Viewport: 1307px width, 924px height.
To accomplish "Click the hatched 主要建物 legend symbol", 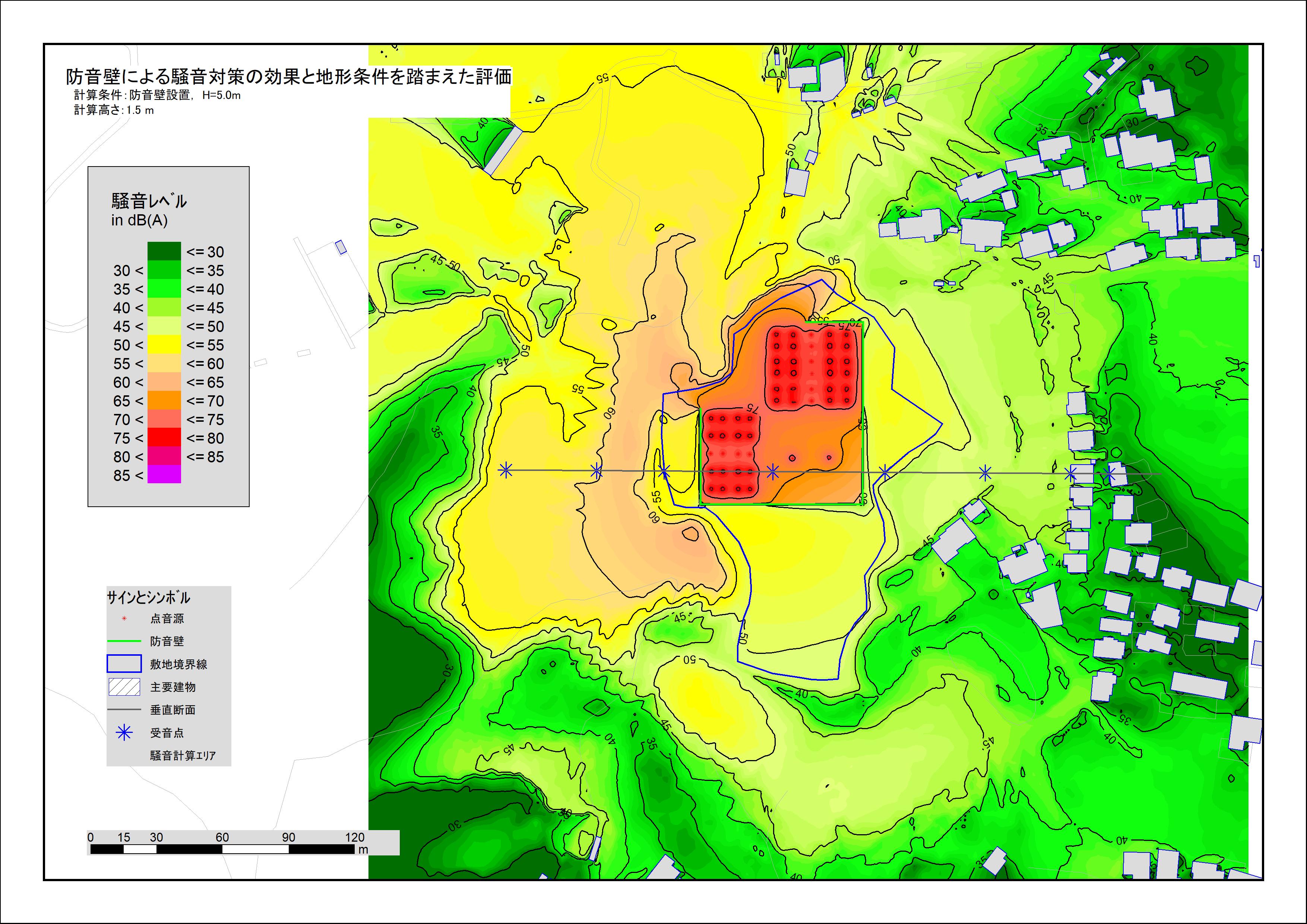I will click(124, 687).
